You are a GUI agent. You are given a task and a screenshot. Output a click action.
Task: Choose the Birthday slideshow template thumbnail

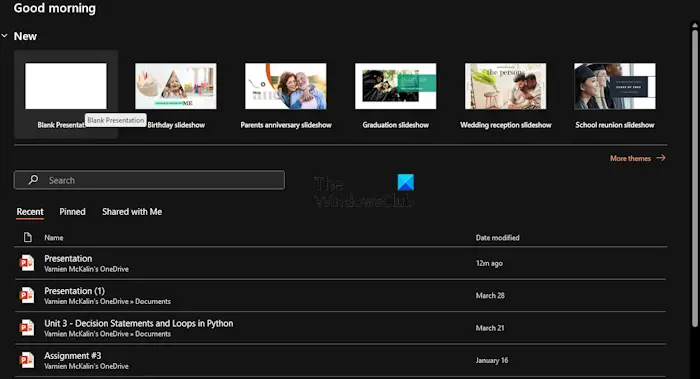point(176,86)
